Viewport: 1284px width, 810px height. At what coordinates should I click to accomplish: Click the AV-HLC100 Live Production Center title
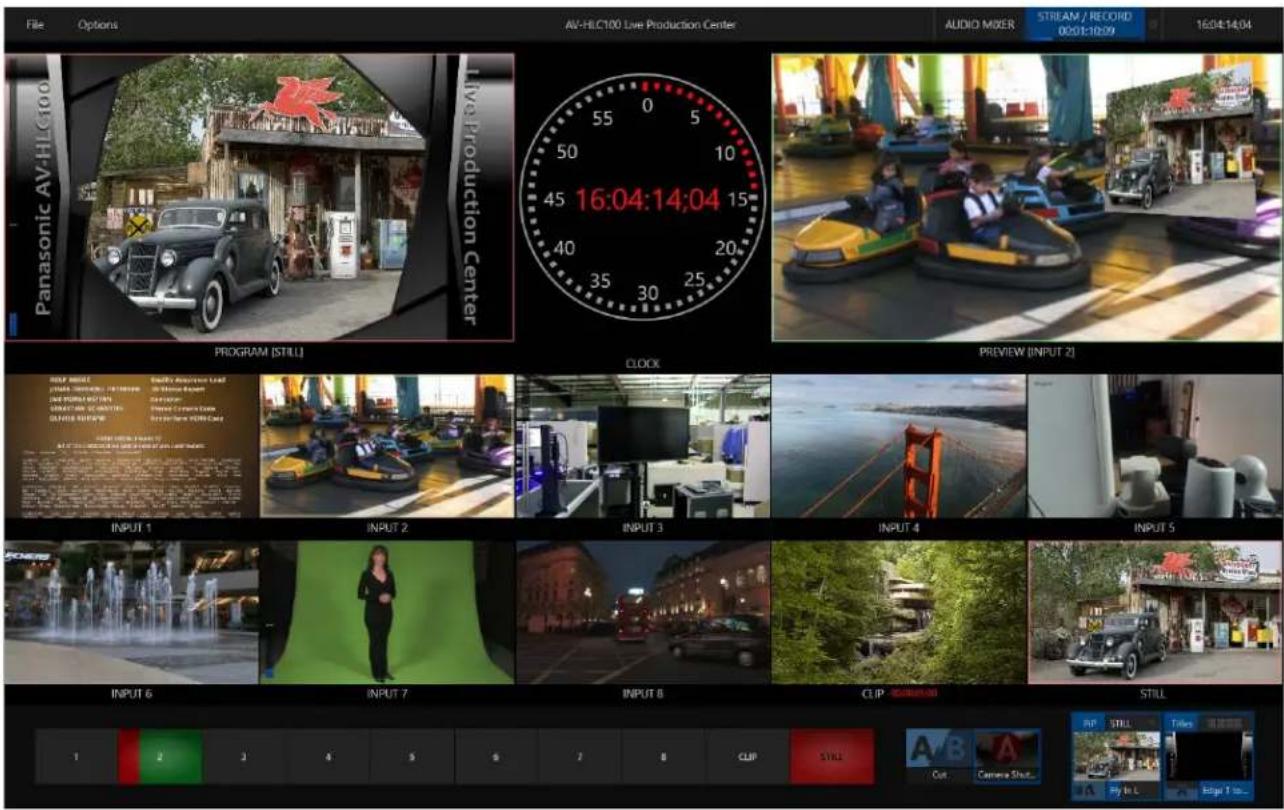[x=650, y=24]
